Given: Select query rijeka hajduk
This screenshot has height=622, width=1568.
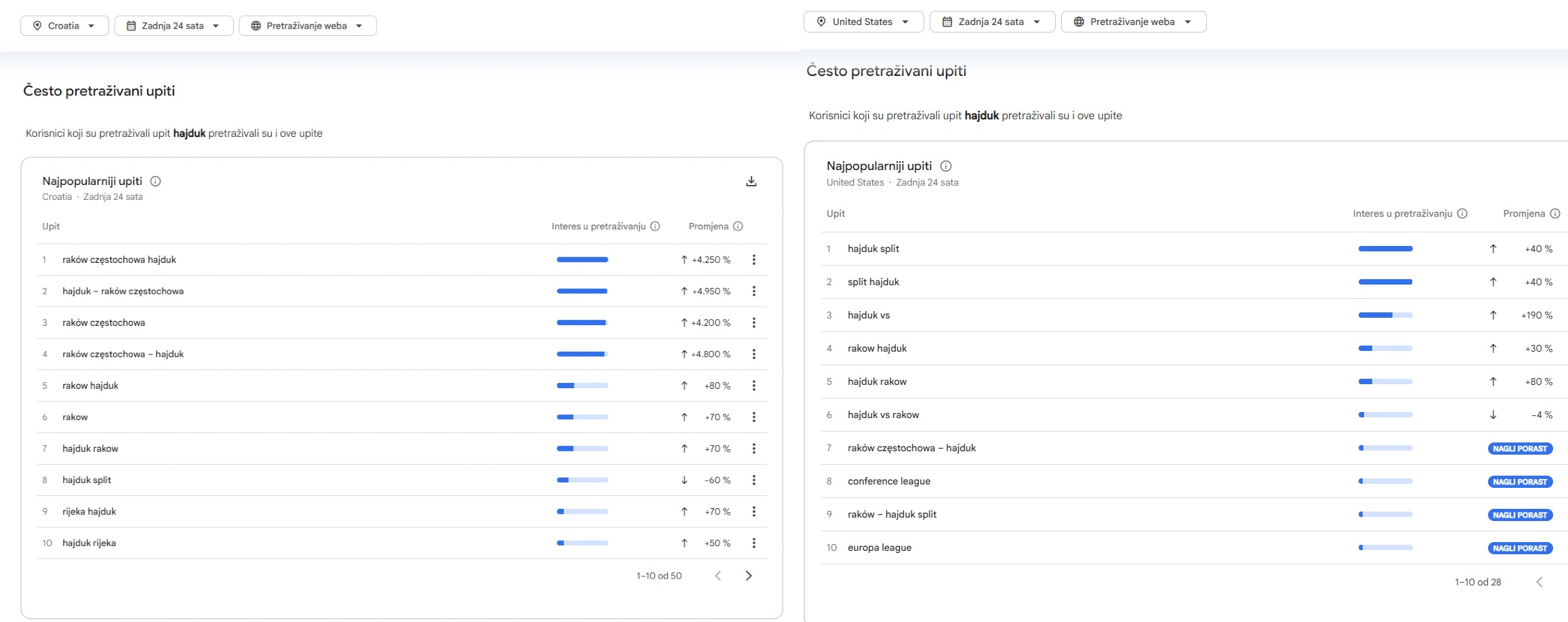Looking at the screenshot, I should point(89,512).
